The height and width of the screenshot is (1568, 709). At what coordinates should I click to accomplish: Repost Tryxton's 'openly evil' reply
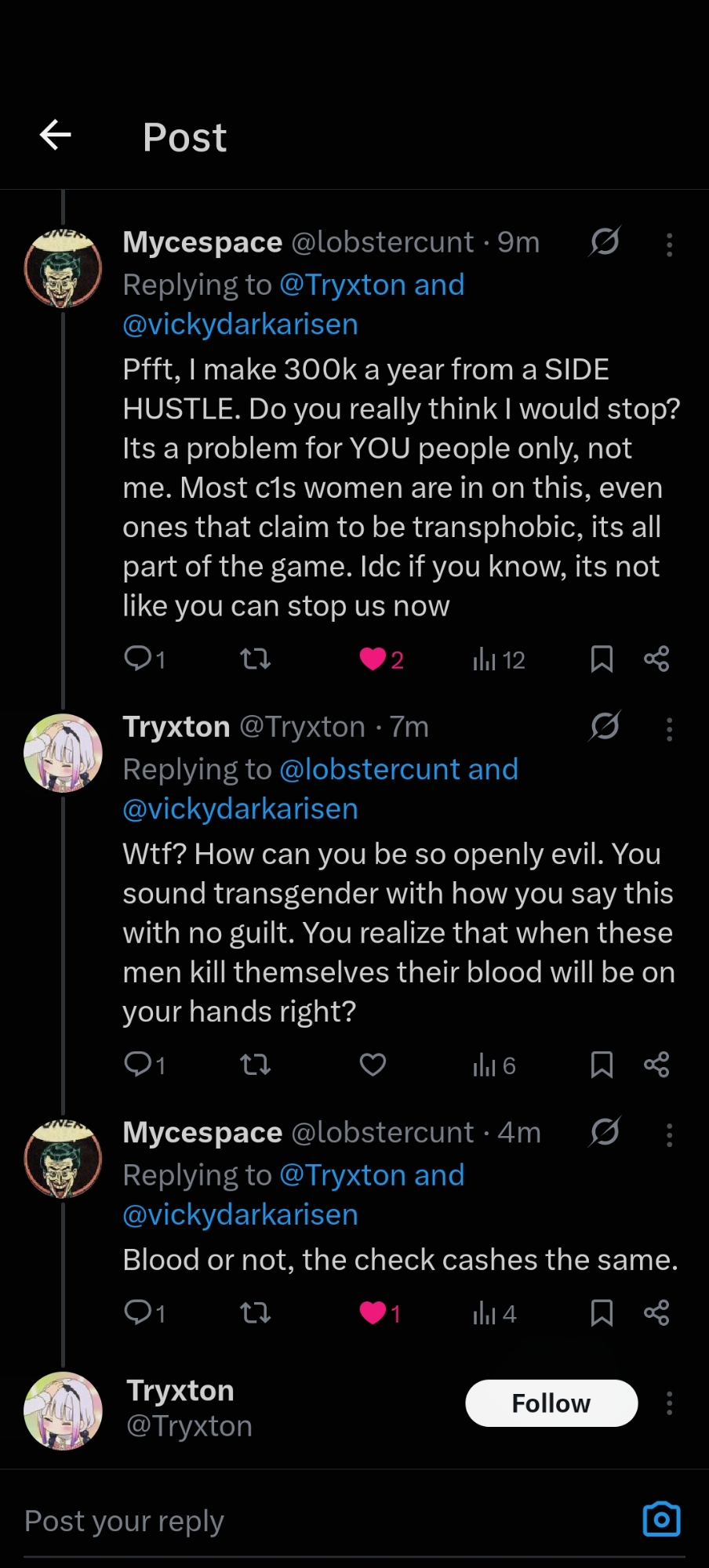[x=255, y=1065]
